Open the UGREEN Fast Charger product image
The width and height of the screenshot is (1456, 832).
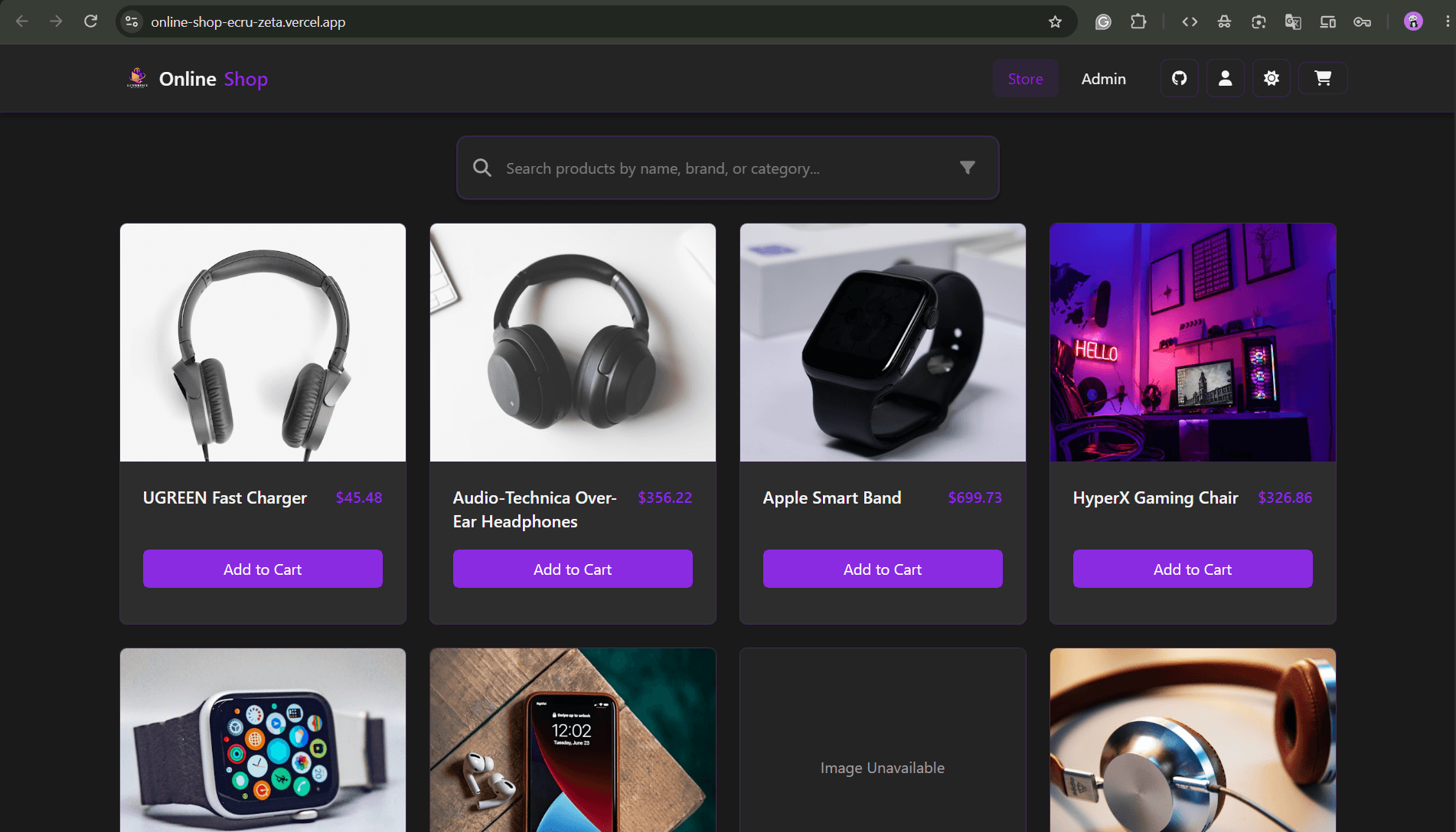(263, 342)
